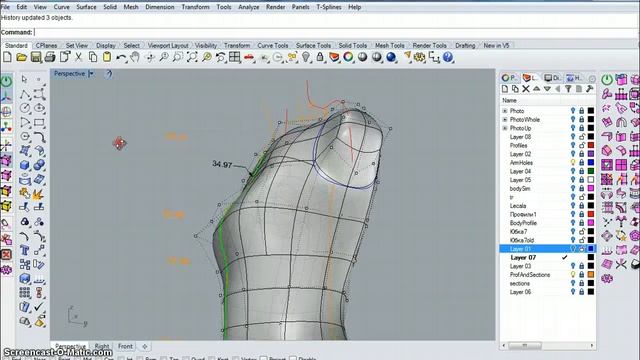Click the New file icon in Standard toolbar
Screen dimensions: 640x360
[7, 57]
